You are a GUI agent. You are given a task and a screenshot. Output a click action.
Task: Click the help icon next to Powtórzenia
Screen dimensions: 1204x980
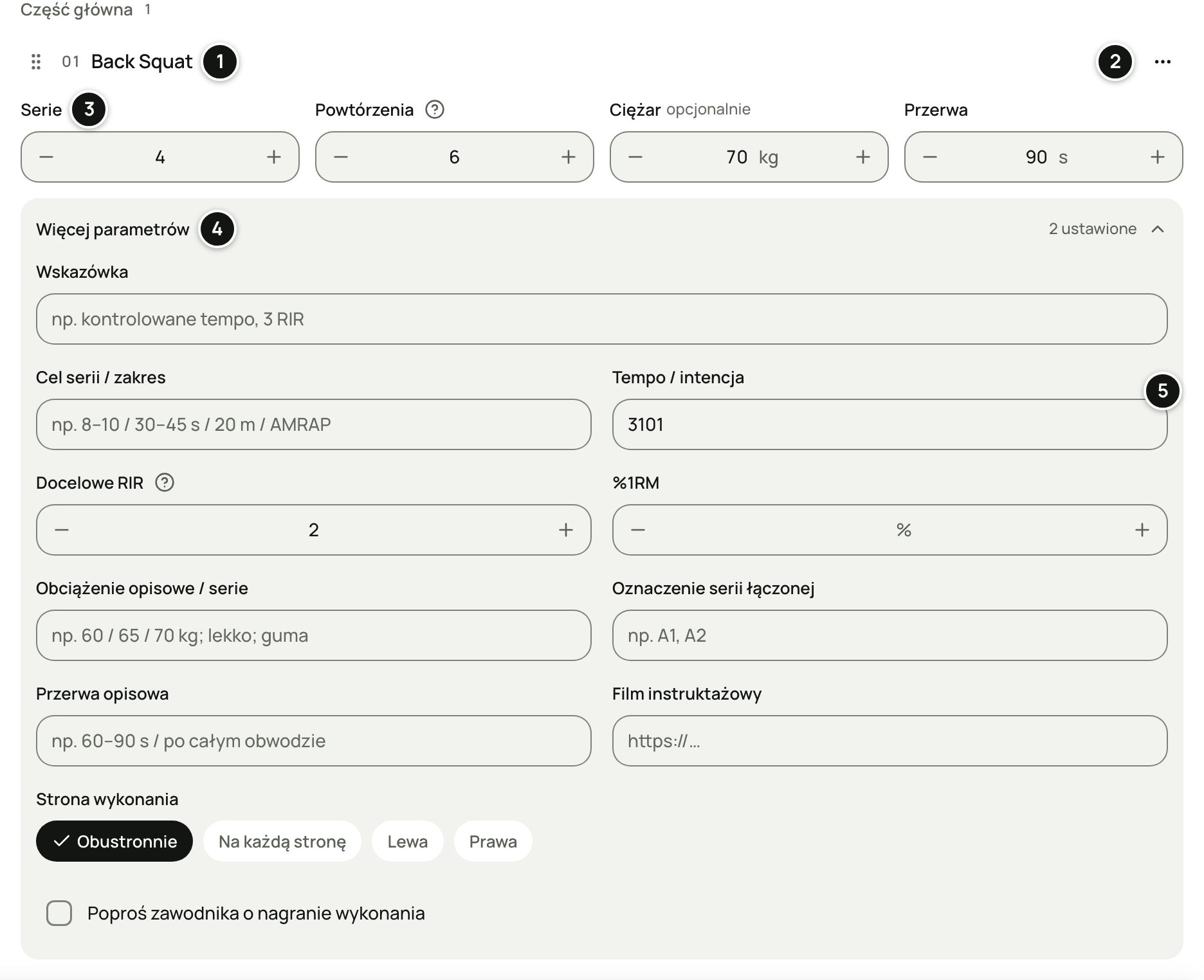click(435, 109)
